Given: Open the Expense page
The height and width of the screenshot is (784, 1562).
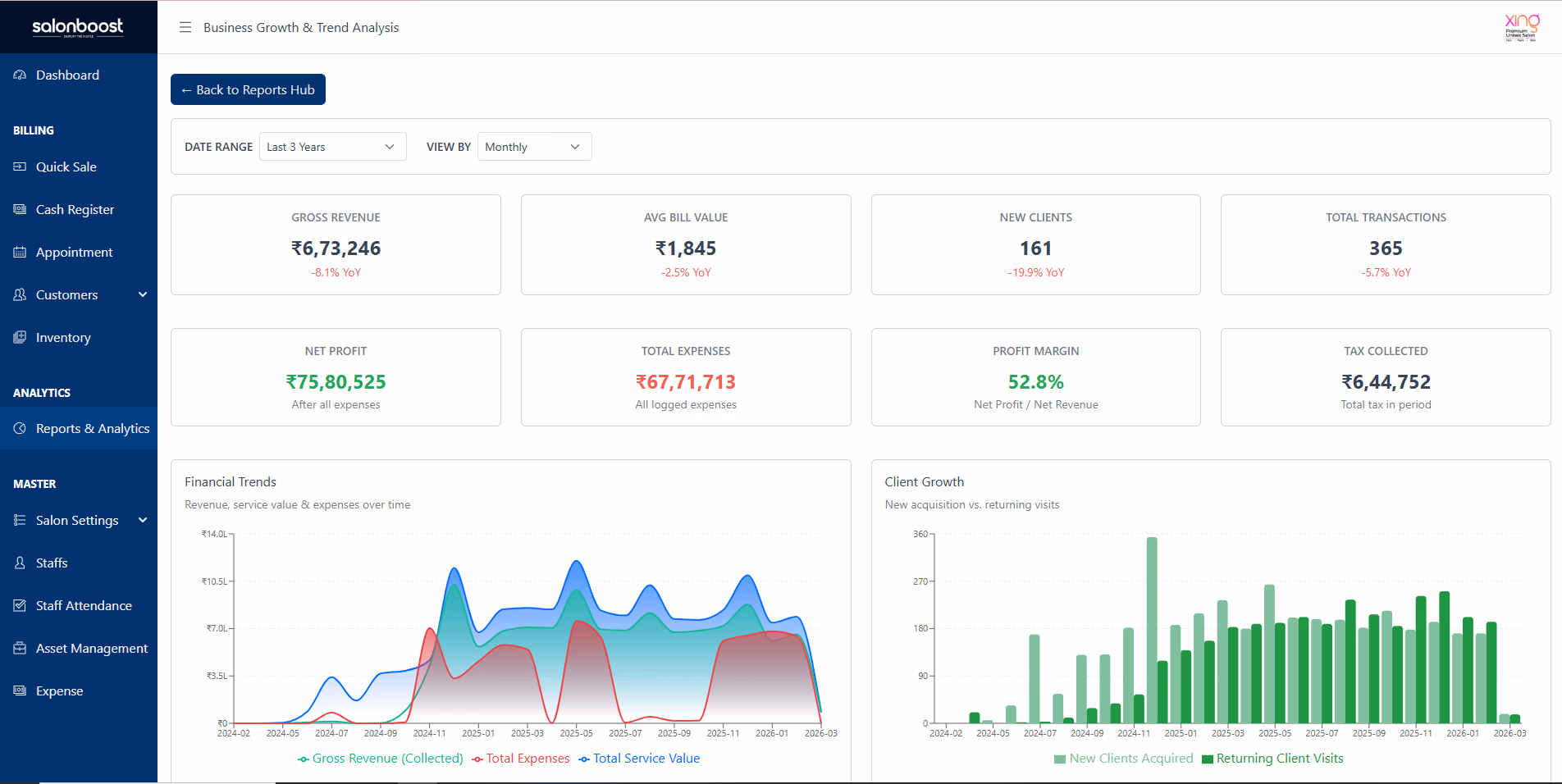Looking at the screenshot, I should coord(79,691).
